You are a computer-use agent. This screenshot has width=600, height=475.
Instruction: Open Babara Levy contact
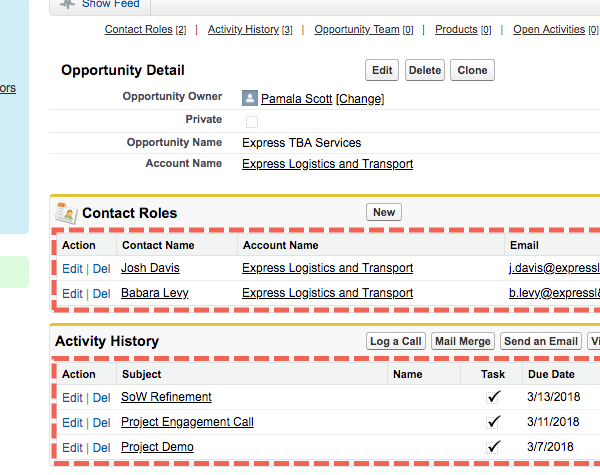[155, 293]
